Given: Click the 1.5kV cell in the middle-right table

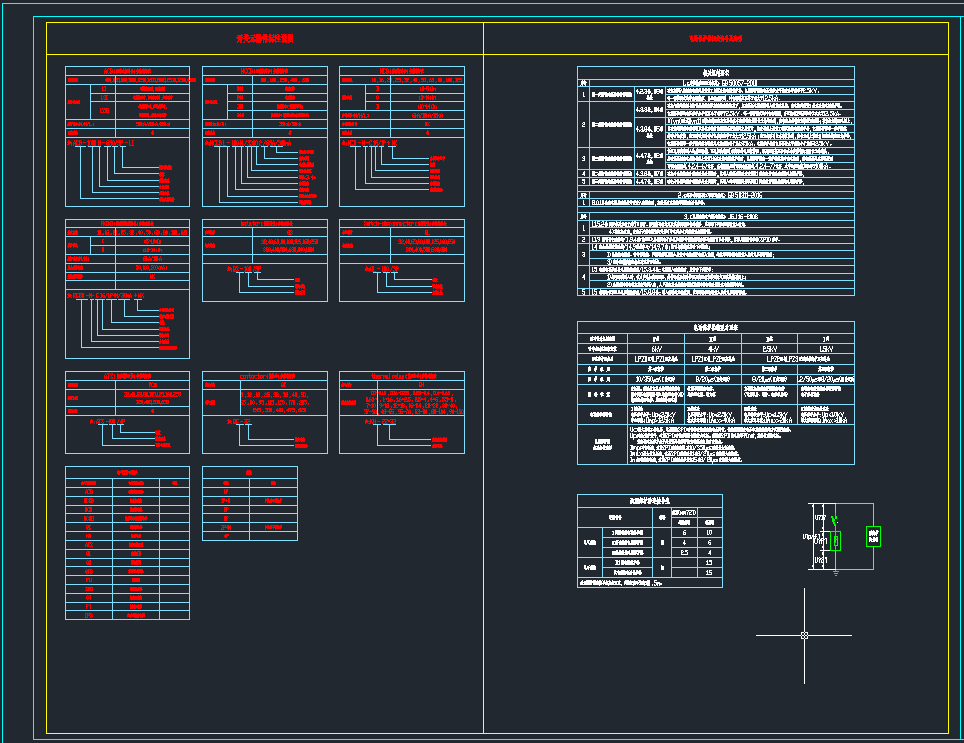Looking at the screenshot, I should click(x=825, y=349).
